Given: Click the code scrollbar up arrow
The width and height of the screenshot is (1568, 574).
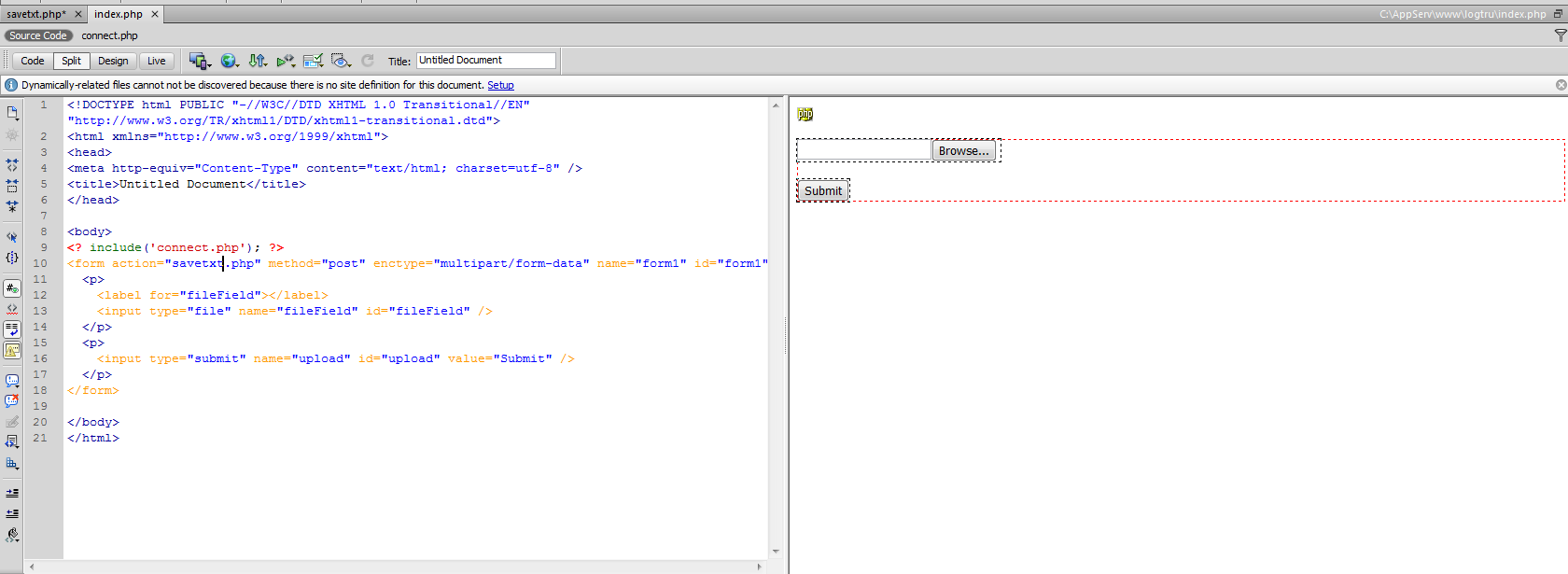Looking at the screenshot, I should pyautogui.click(x=776, y=105).
